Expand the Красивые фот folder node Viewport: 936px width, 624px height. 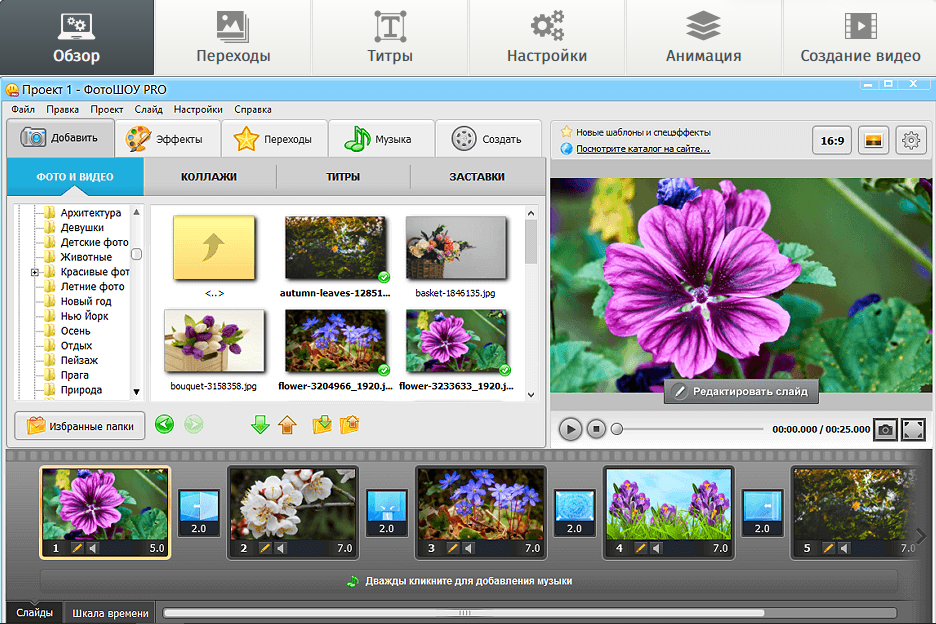(35, 272)
